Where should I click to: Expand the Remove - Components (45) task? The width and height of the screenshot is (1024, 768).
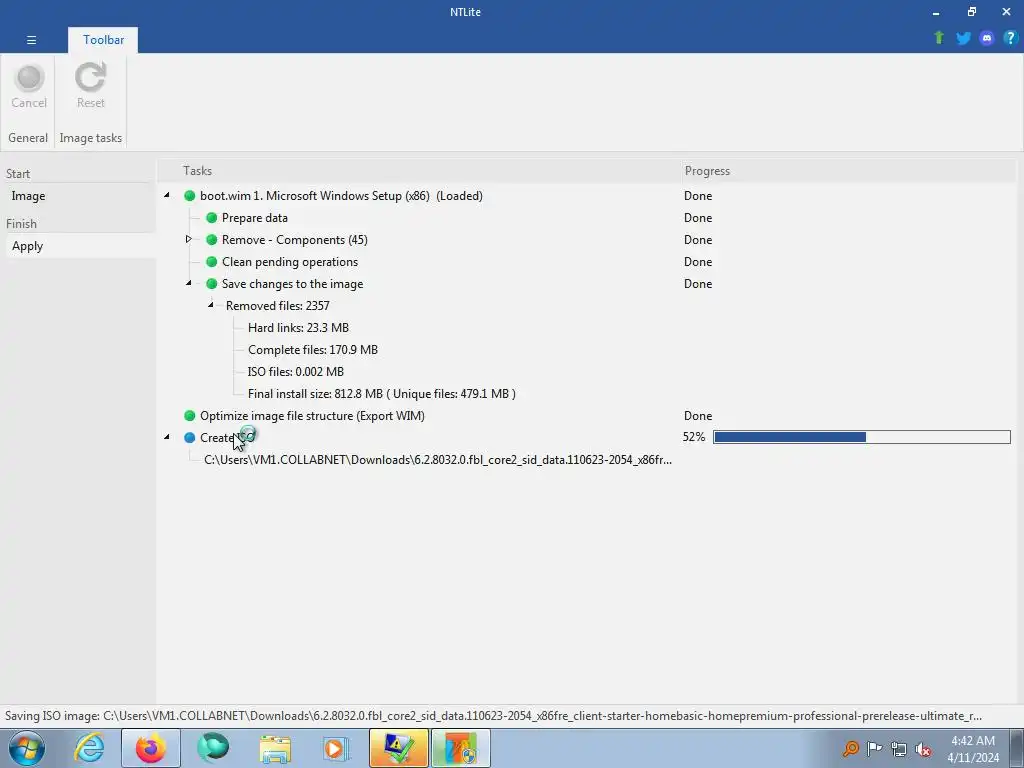coord(188,239)
